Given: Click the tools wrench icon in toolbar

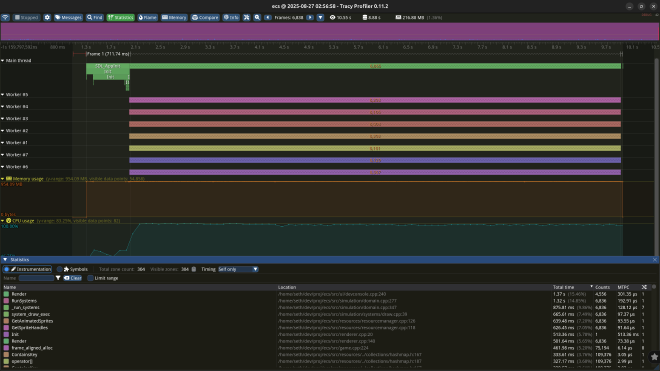Looking at the screenshot, I should click(x=247, y=17).
